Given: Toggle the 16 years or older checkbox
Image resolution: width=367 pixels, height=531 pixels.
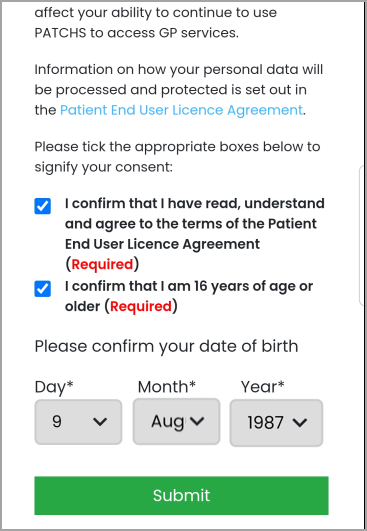Looking at the screenshot, I should click(43, 289).
